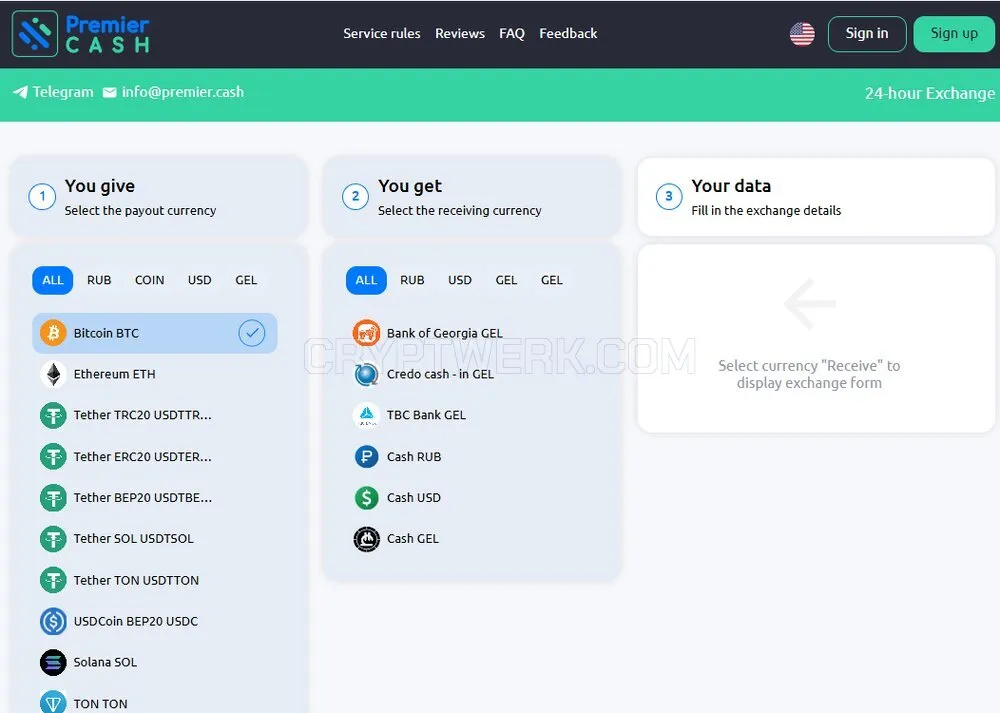The image size is (1000, 713).
Task: Choose Tether SOL USDTSOL currency
Action: 154,539
